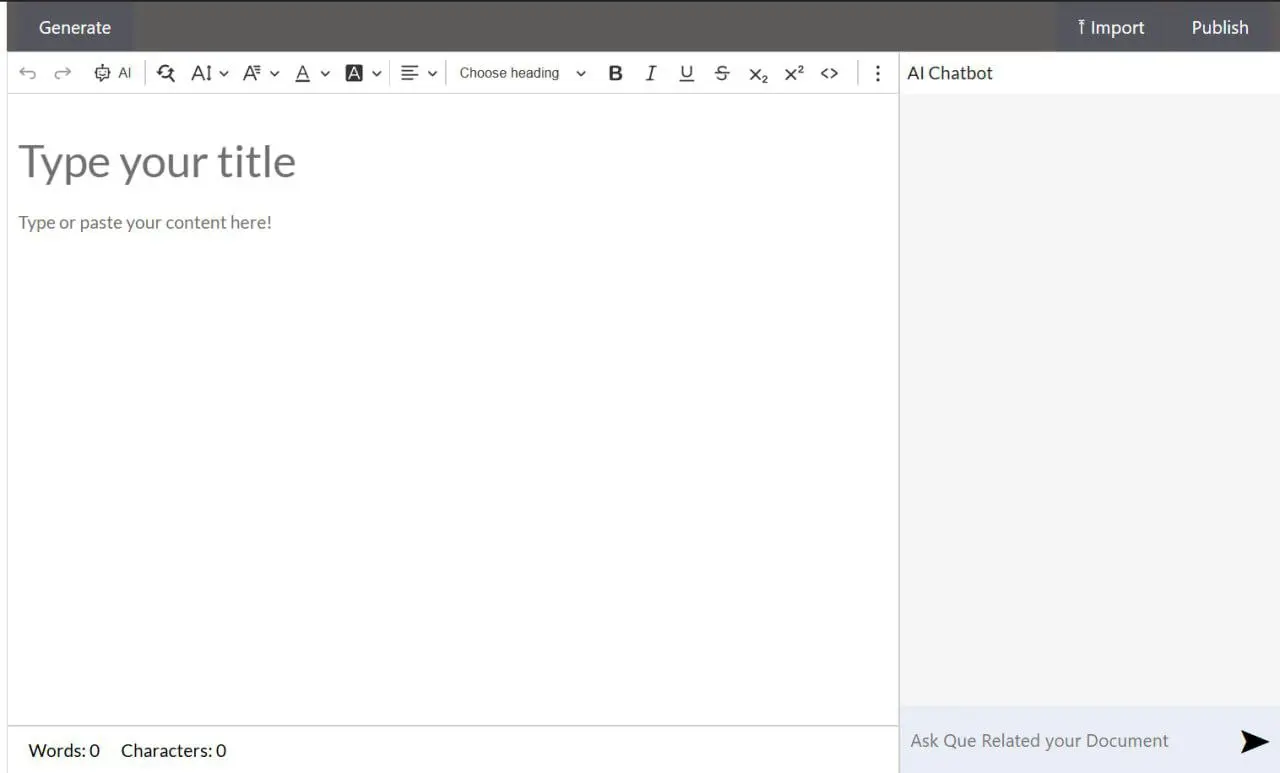Screen dimensions: 1280x773
Task: Open the text alignment dropdown
Action: click(x=418, y=73)
